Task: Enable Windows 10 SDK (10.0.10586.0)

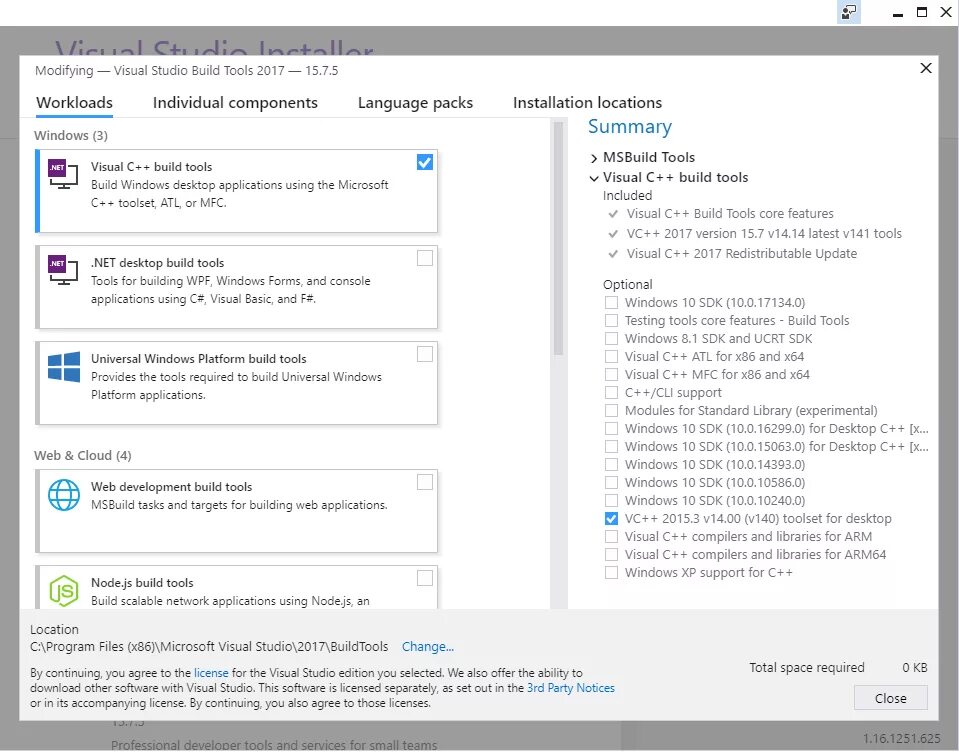Action: point(611,482)
